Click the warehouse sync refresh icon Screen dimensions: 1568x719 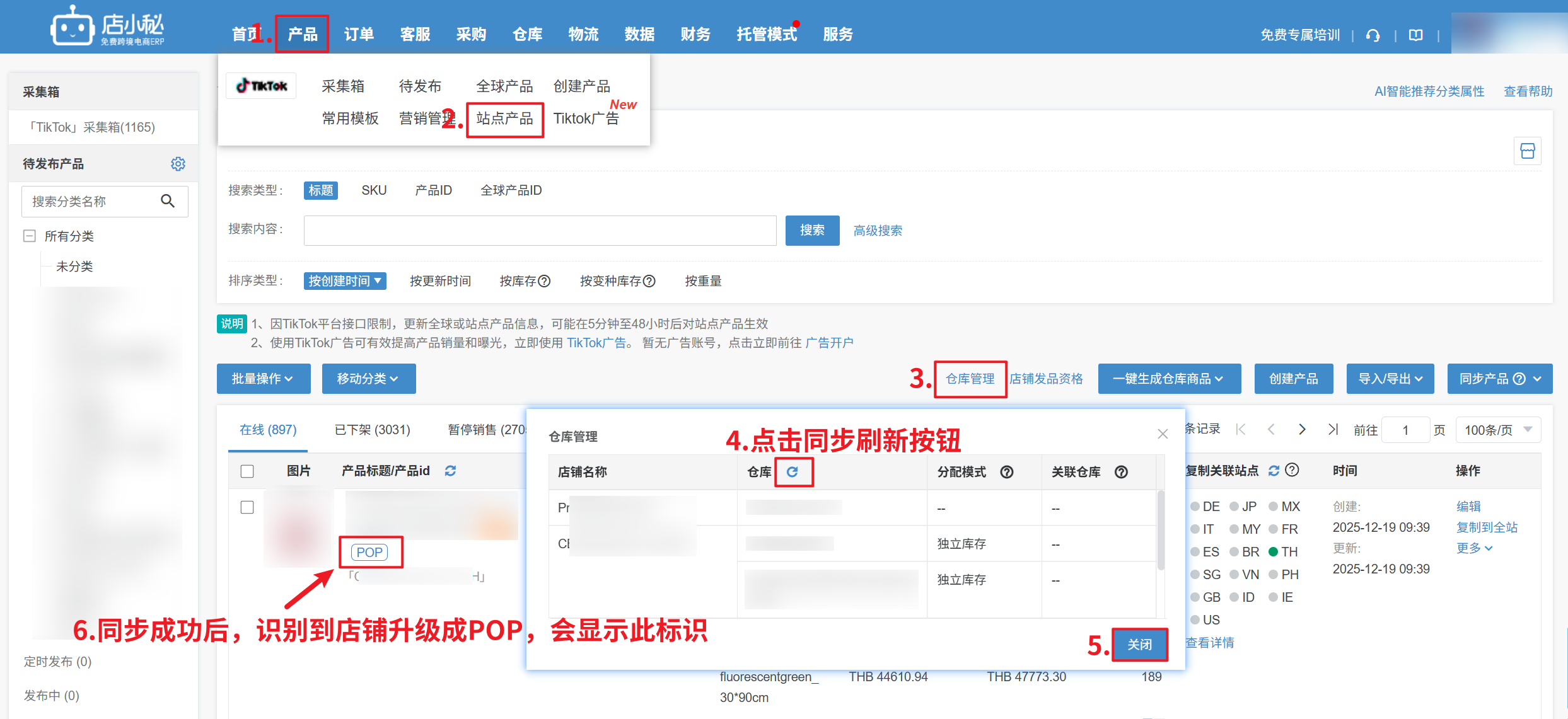tap(793, 471)
